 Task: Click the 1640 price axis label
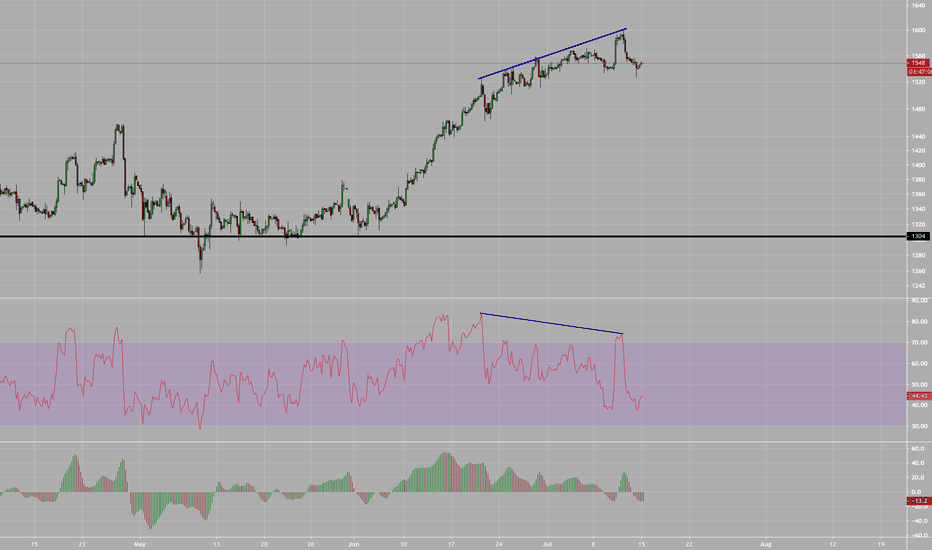[918, 5]
